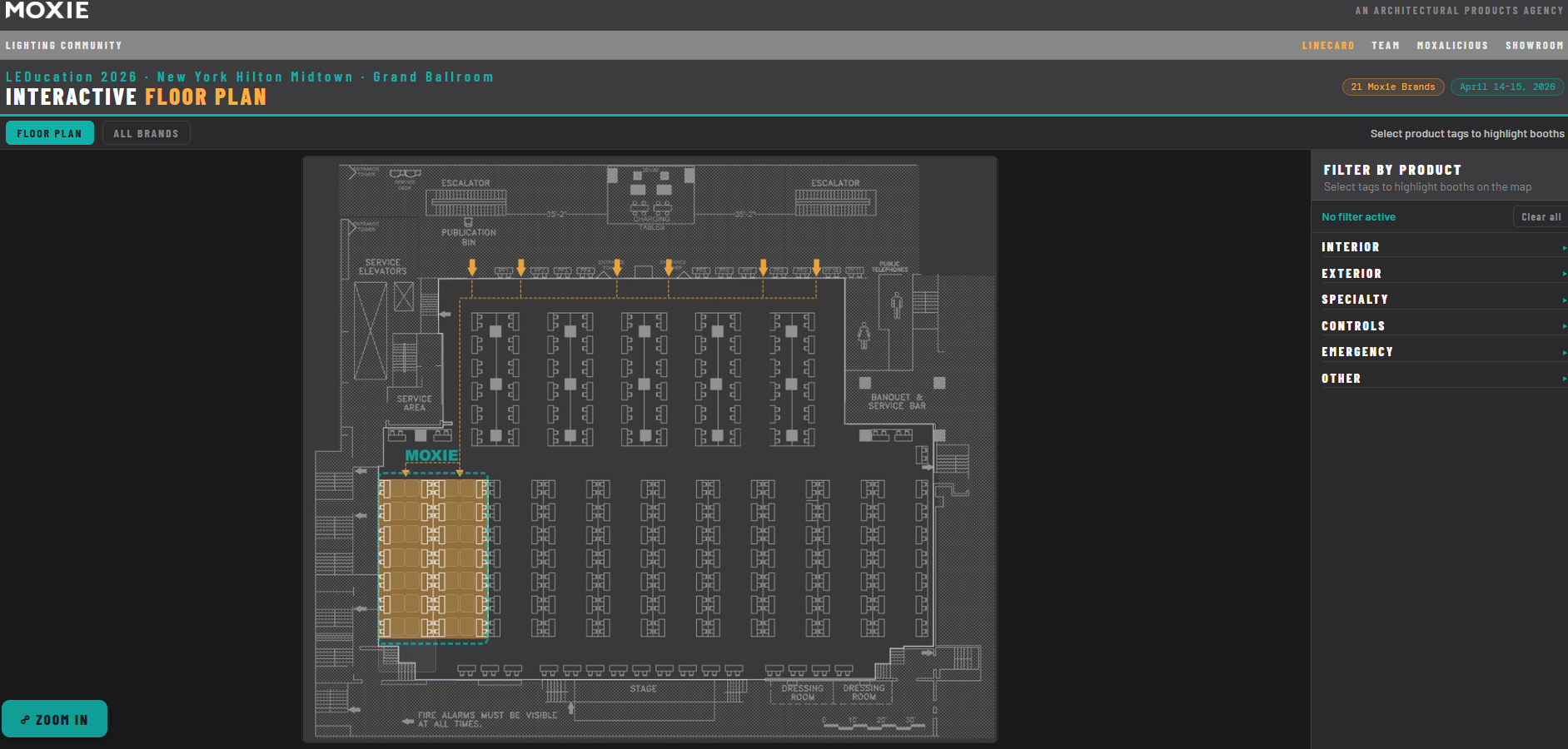Viewport: 1568px width, 749px height.
Task: Click the Banquet & Service Bar label
Action: click(897, 402)
